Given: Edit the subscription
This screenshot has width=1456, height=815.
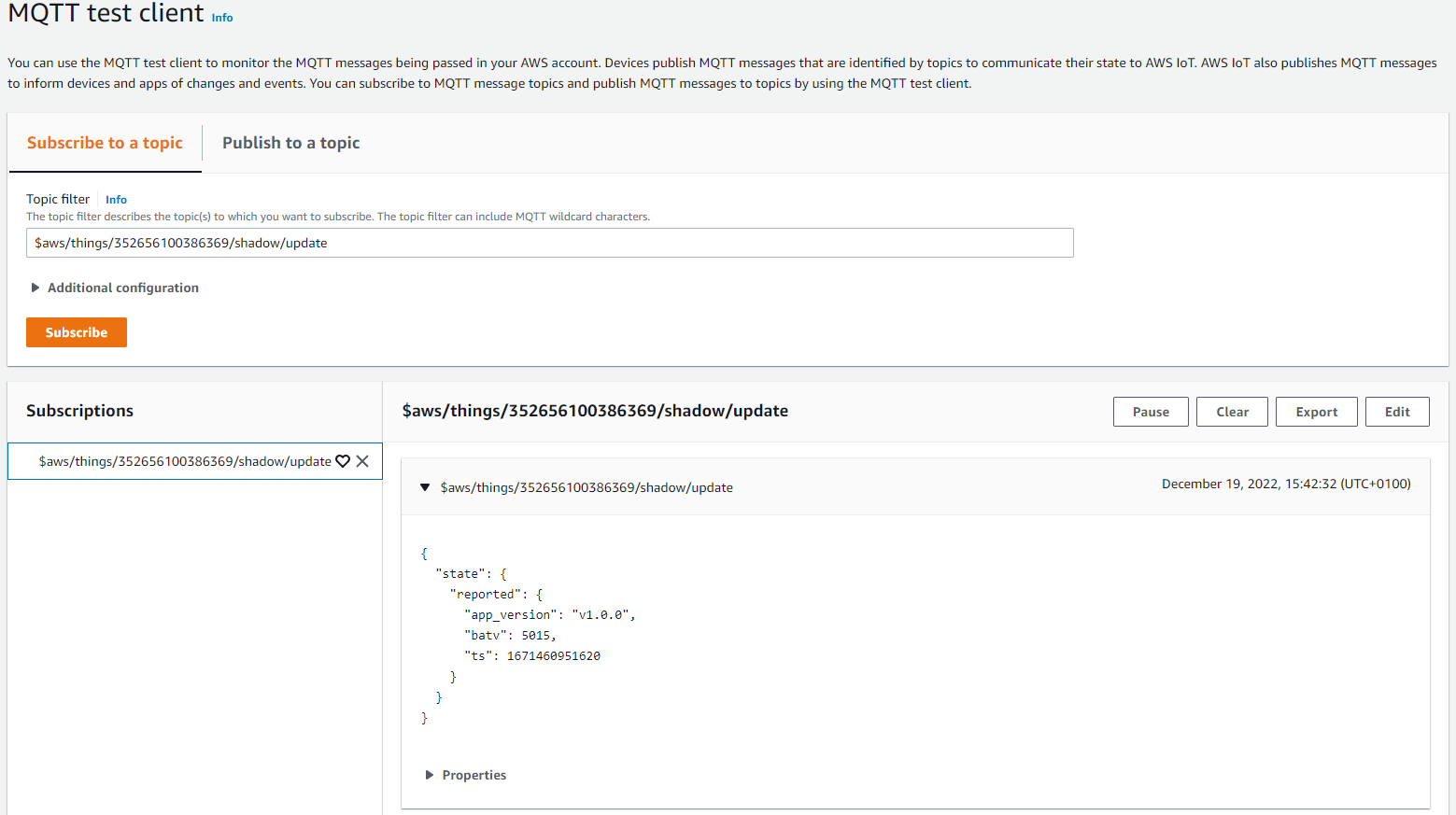Looking at the screenshot, I should [1397, 412].
